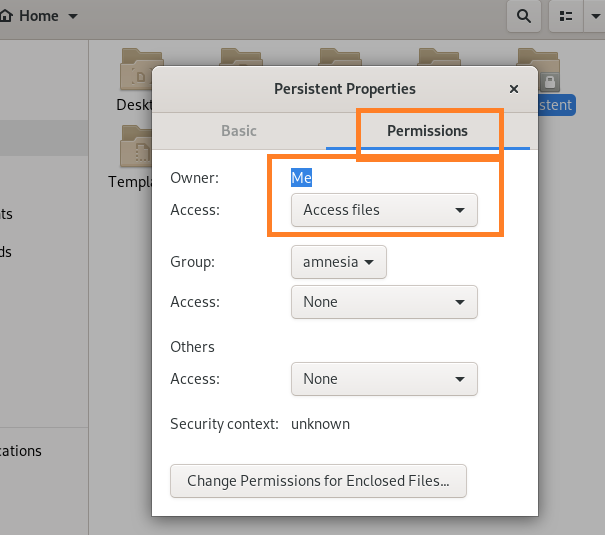Click the highlighted Persistent folder label
Viewport: 605px width, 535px height.
(556, 105)
